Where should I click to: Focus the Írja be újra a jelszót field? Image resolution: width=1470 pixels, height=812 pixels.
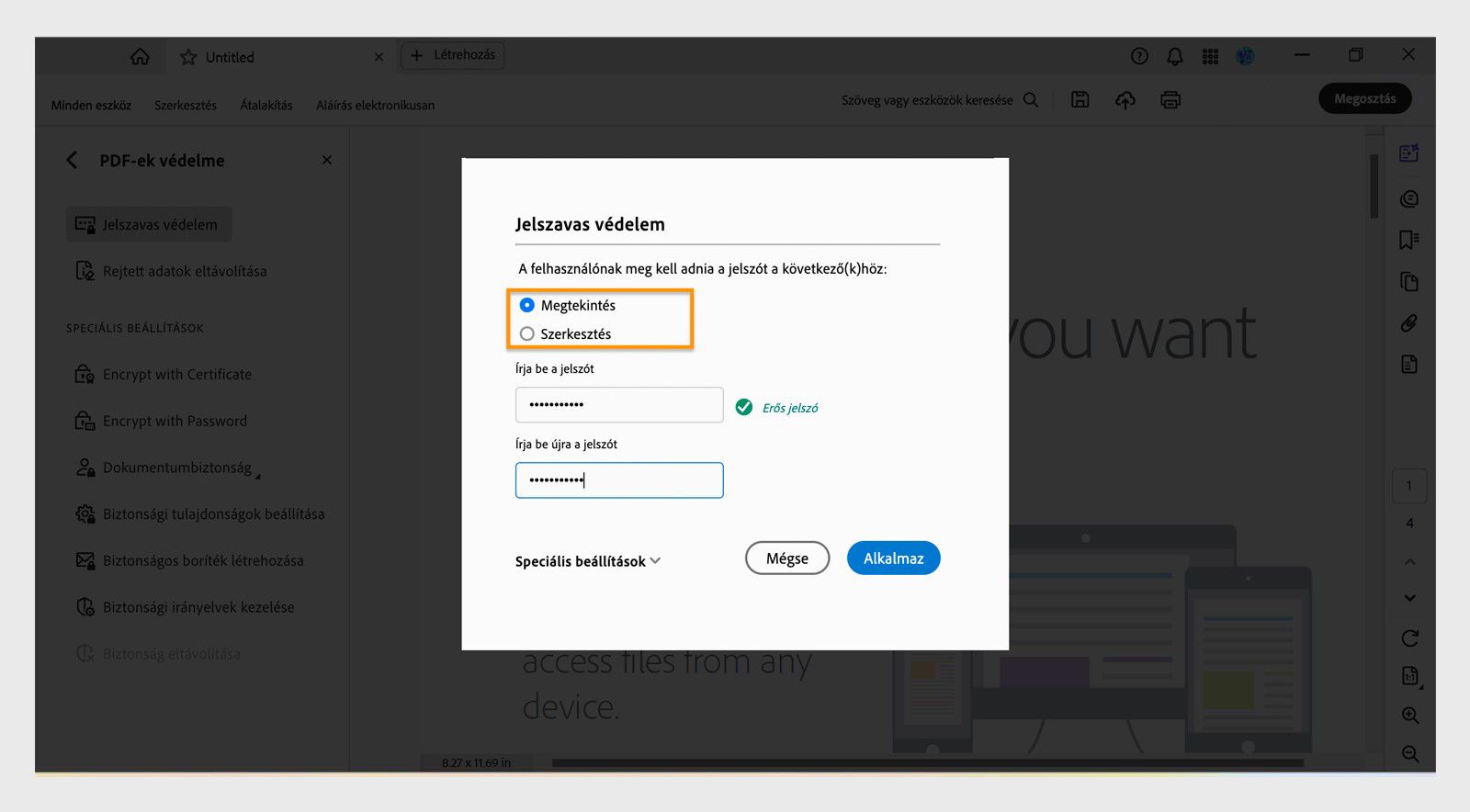pos(619,480)
